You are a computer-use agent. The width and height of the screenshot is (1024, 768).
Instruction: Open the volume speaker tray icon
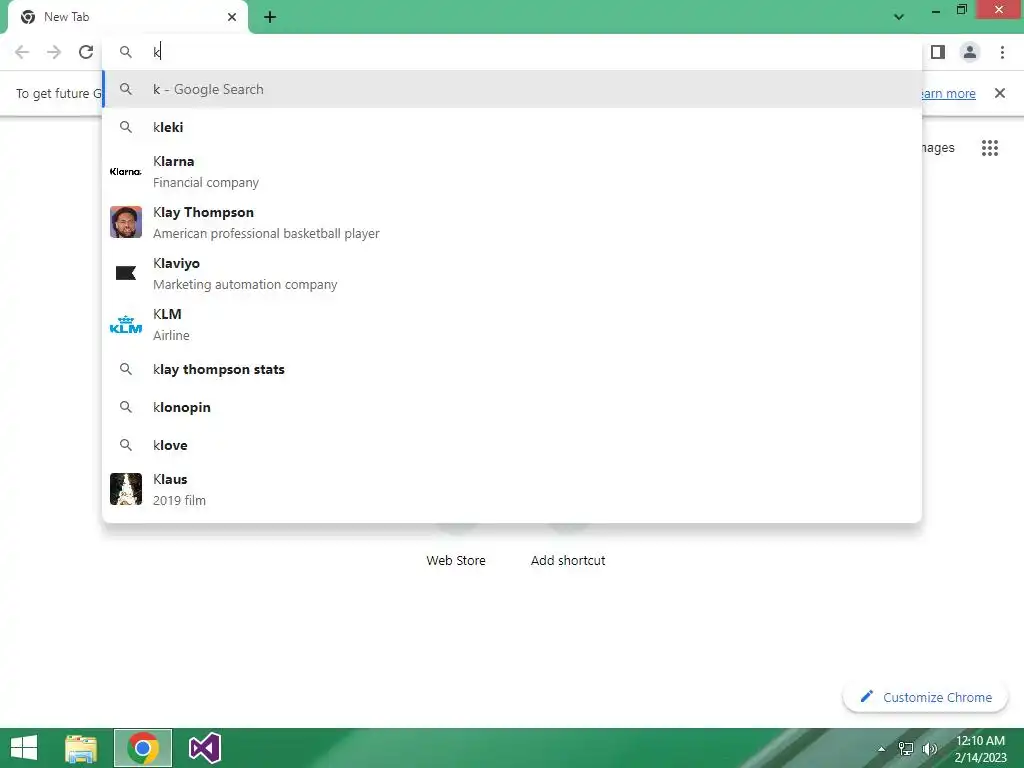929,749
